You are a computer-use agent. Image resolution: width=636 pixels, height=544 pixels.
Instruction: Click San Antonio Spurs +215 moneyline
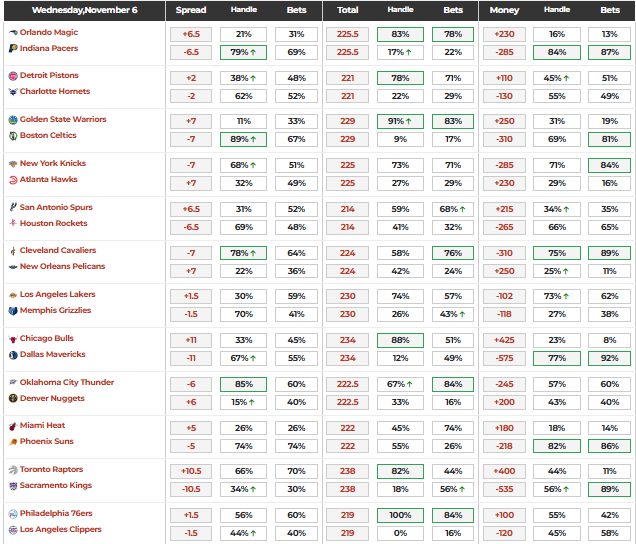pyautogui.click(x=504, y=209)
